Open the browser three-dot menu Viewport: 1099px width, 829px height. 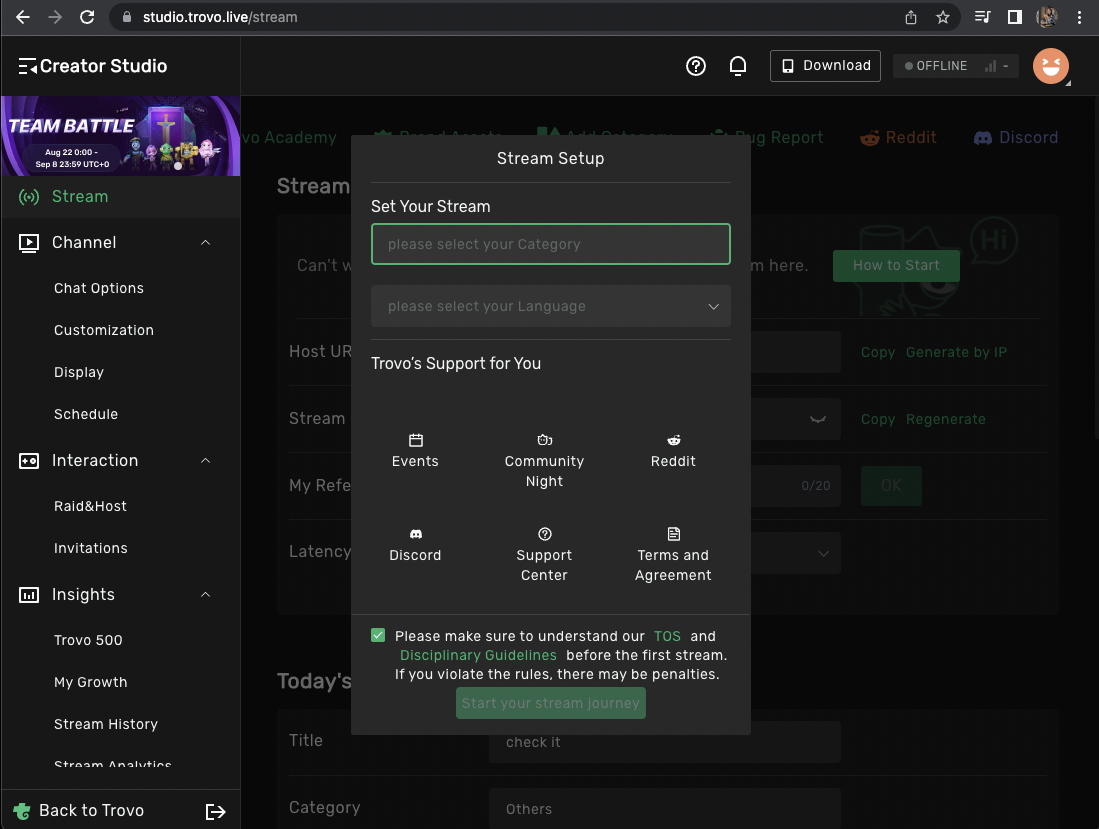1079,18
